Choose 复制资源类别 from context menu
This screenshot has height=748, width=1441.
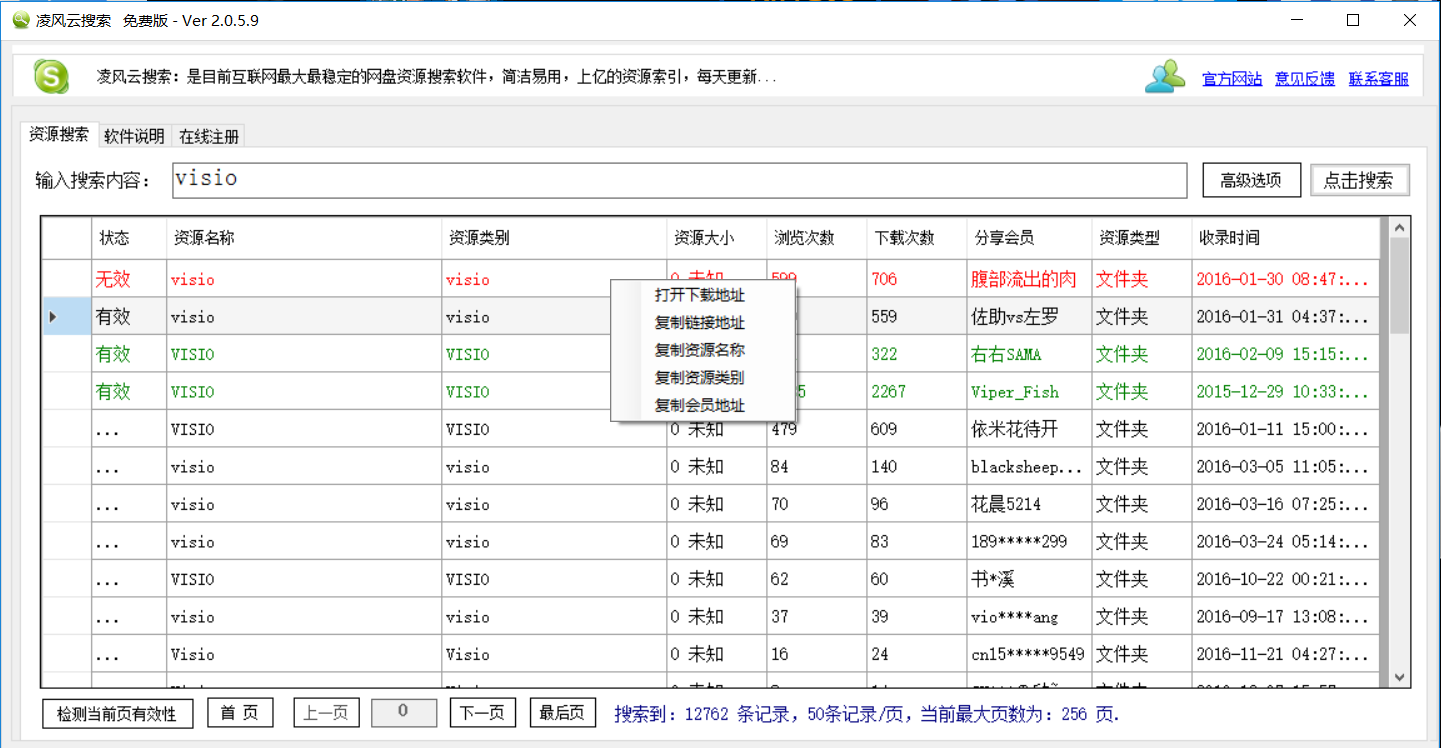pos(704,378)
